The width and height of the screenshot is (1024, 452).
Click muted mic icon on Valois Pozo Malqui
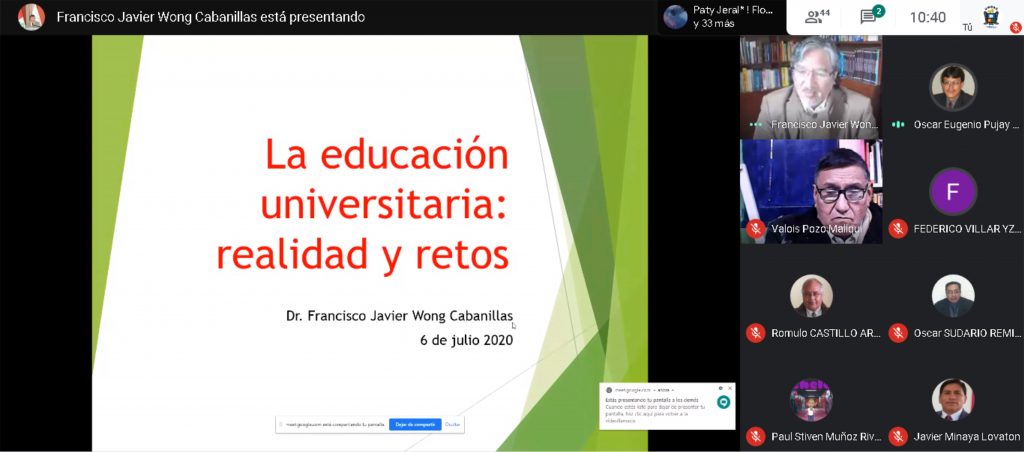pos(756,229)
